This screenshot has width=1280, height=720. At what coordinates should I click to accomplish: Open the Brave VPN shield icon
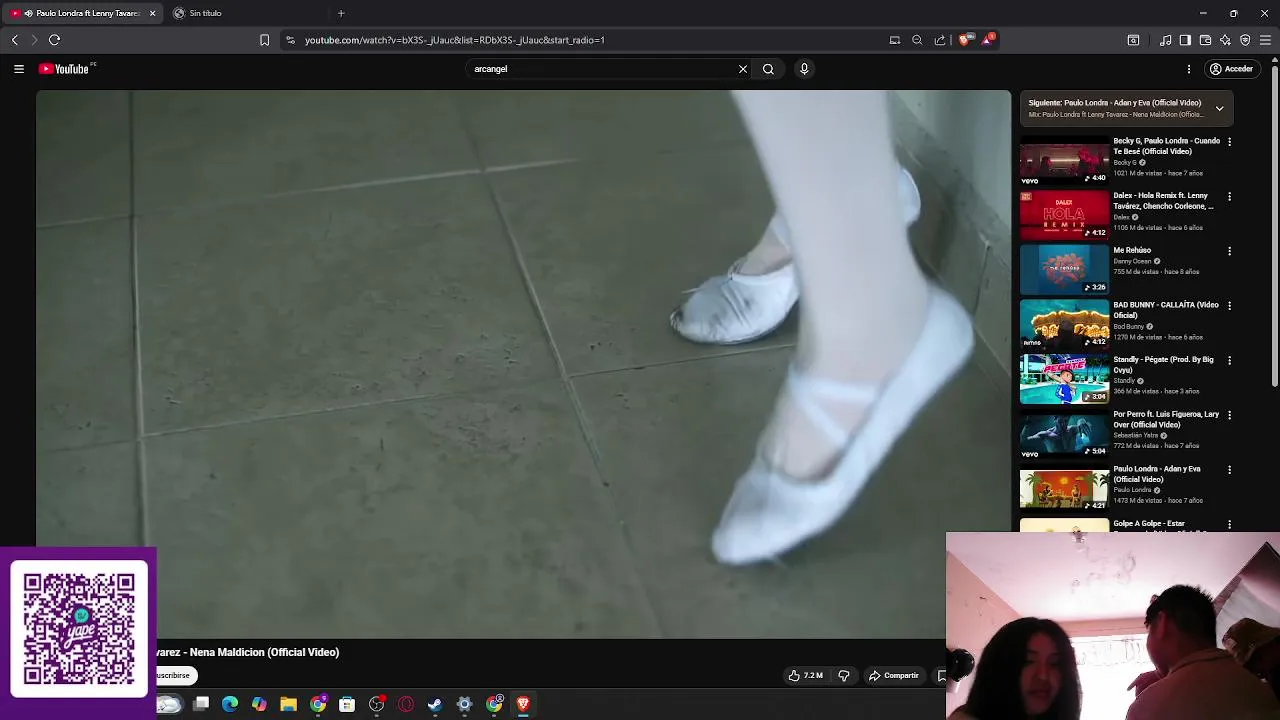1245,40
